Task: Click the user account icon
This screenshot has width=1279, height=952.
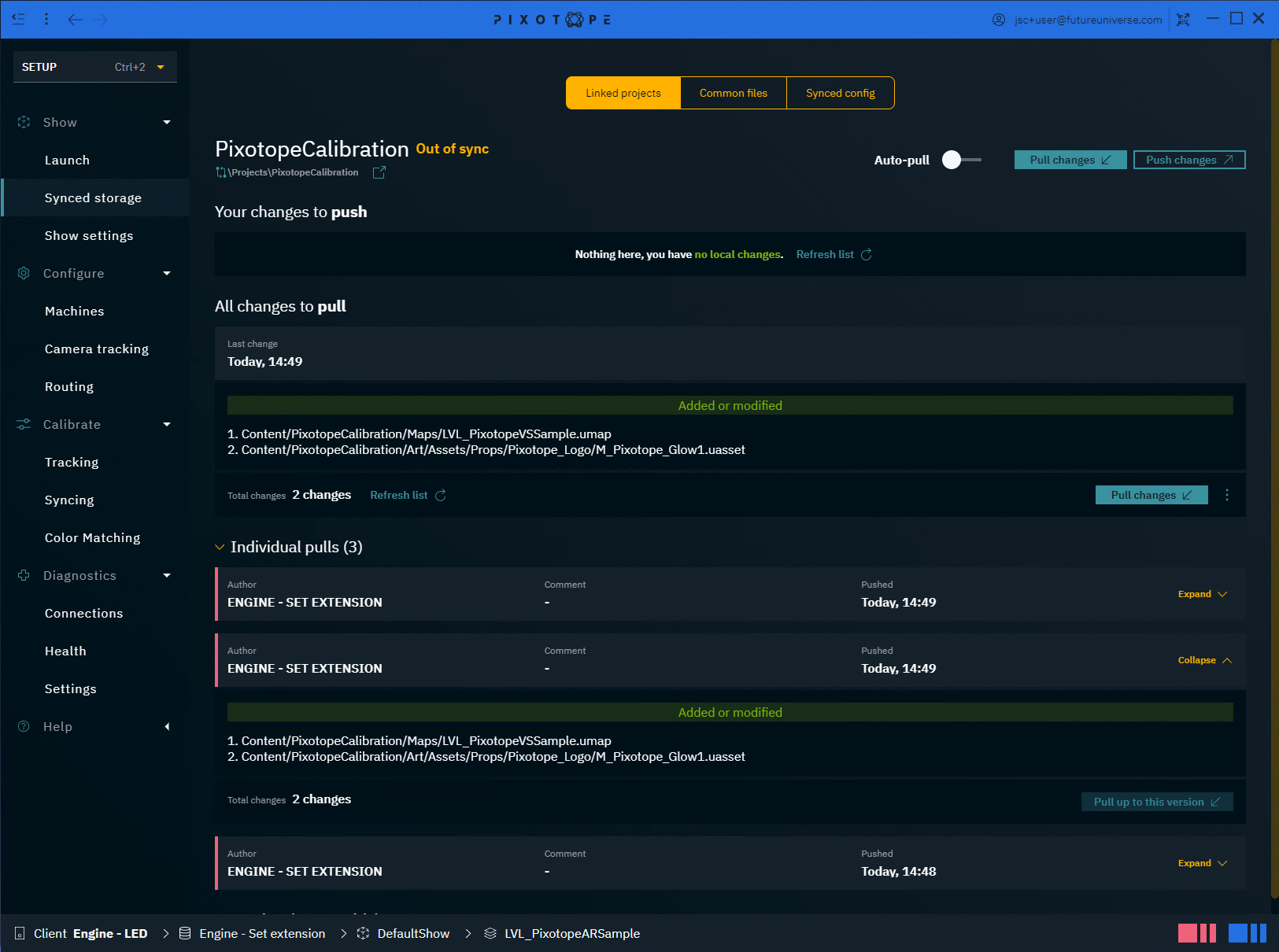Action: [x=999, y=20]
